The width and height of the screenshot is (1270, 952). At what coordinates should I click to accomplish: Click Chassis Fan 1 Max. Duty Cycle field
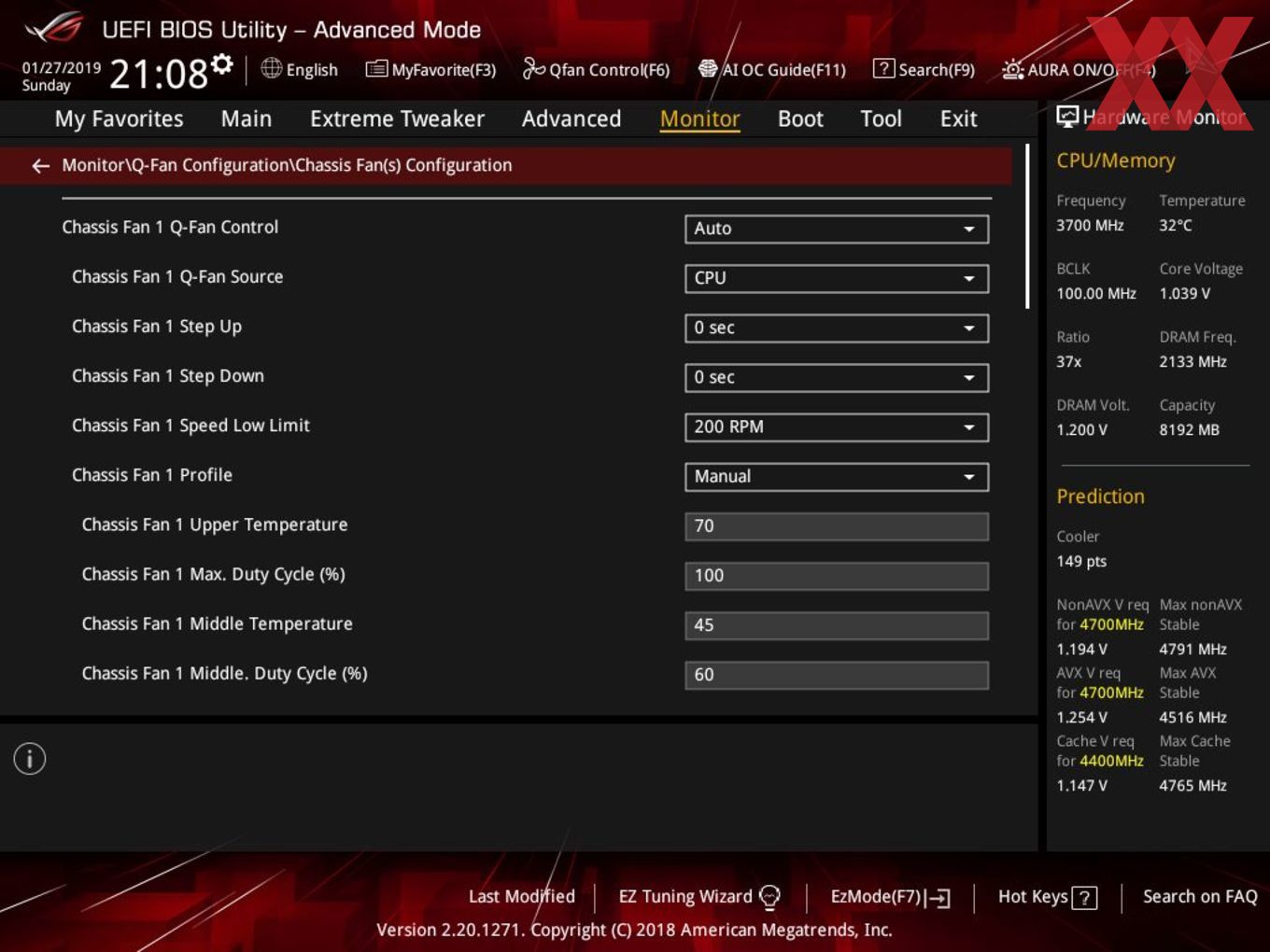point(837,575)
